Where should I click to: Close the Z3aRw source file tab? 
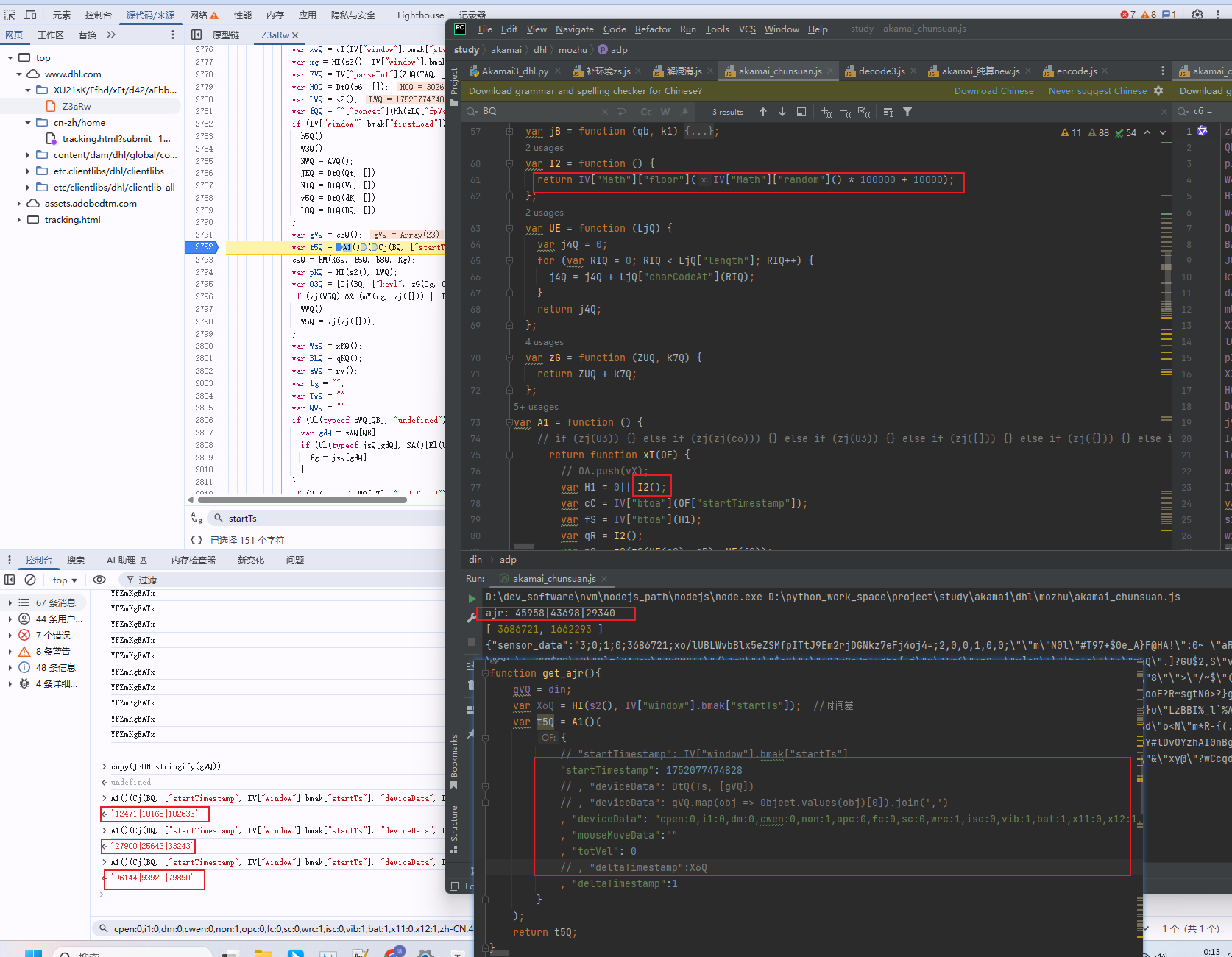(x=295, y=35)
